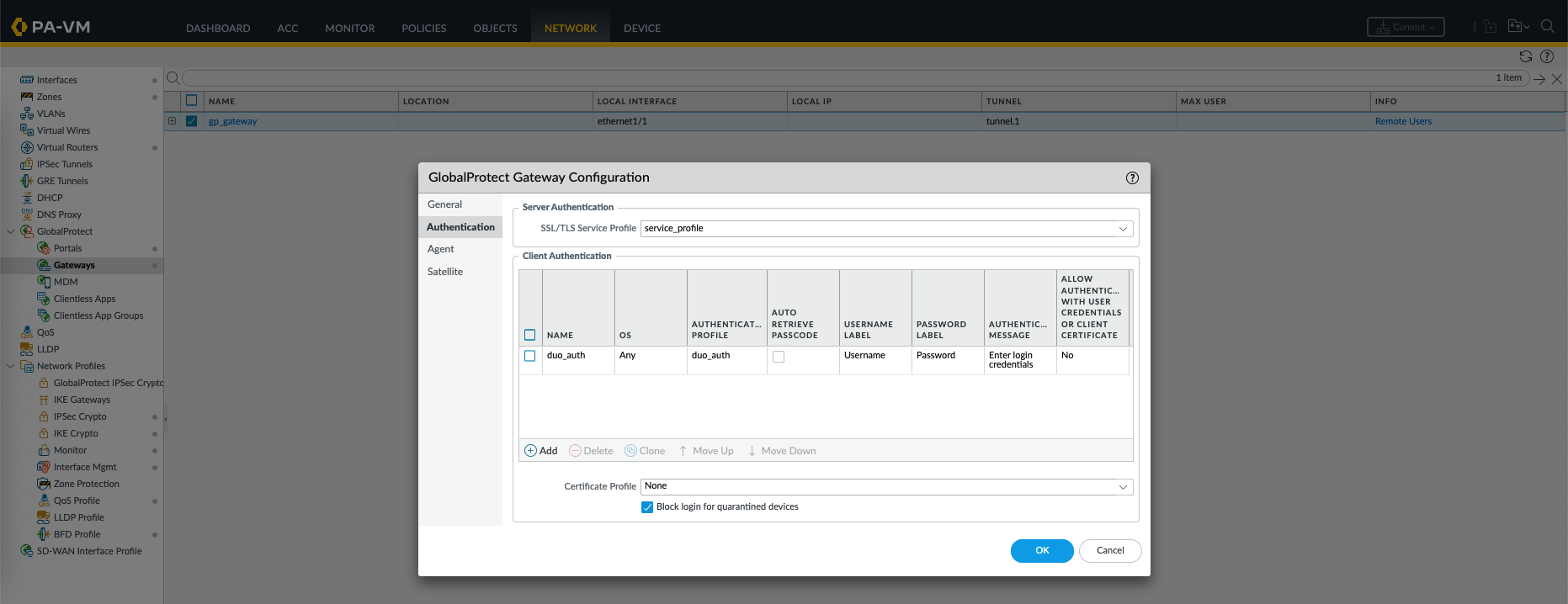Open the search magnifier in header bar
The width and height of the screenshot is (1568, 604).
point(1547,26)
